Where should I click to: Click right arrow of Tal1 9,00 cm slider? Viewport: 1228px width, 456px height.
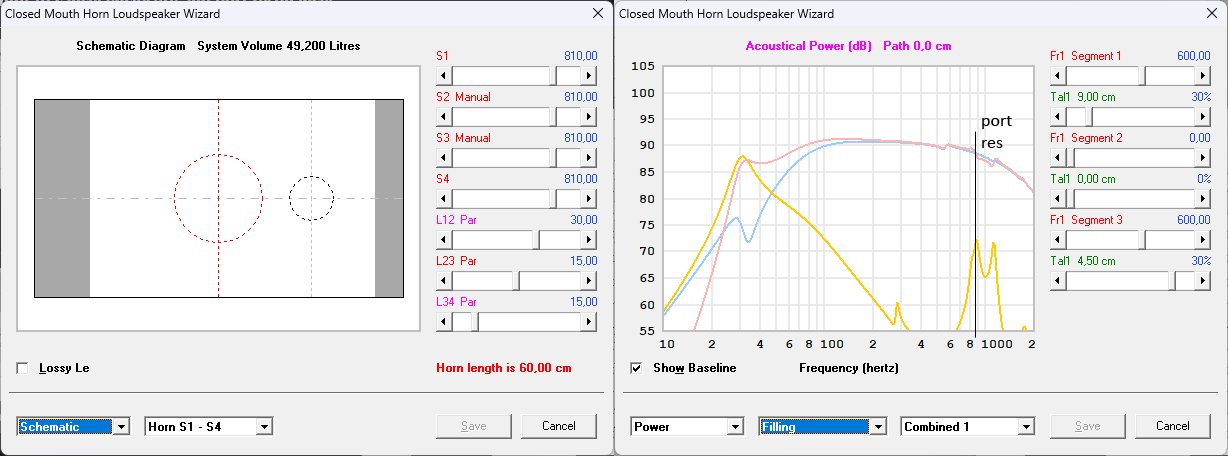tap(1203, 117)
